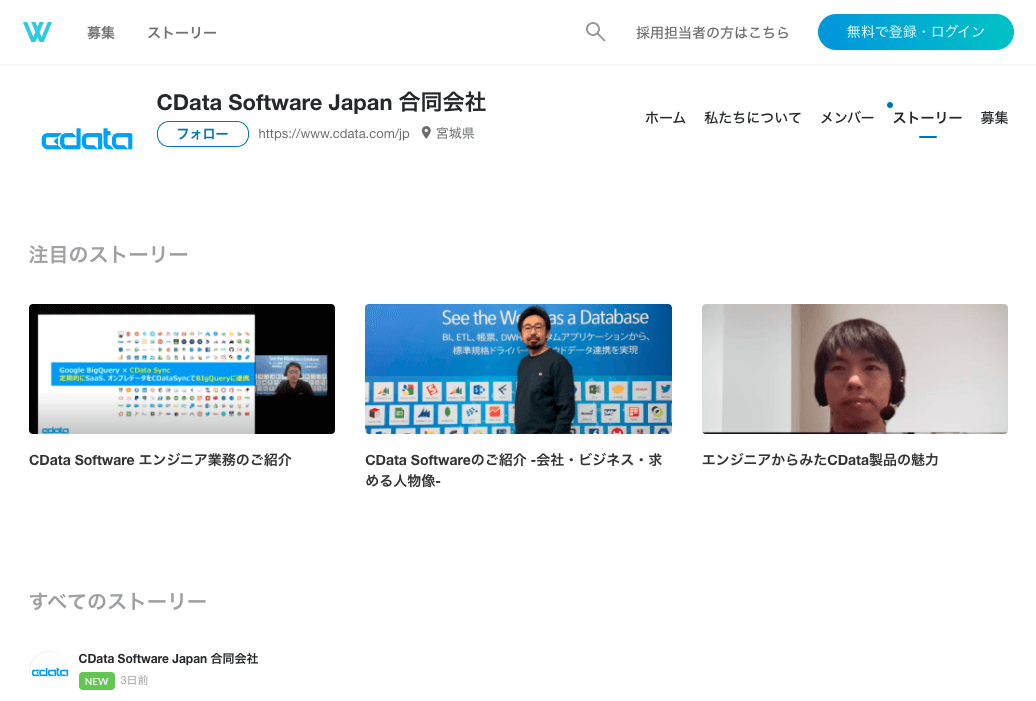1036x701 pixels.
Task: Click the 宮城県 location text
Action: (455, 133)
